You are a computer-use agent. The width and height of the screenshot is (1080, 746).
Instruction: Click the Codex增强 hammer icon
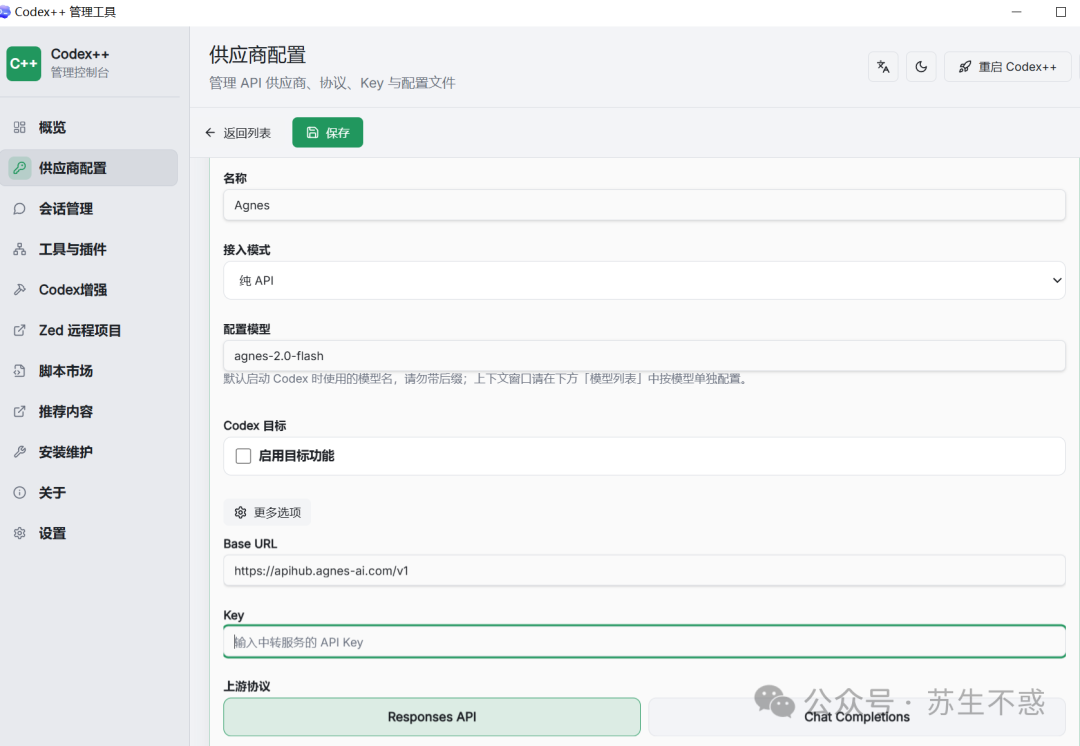tap(19, 290)
